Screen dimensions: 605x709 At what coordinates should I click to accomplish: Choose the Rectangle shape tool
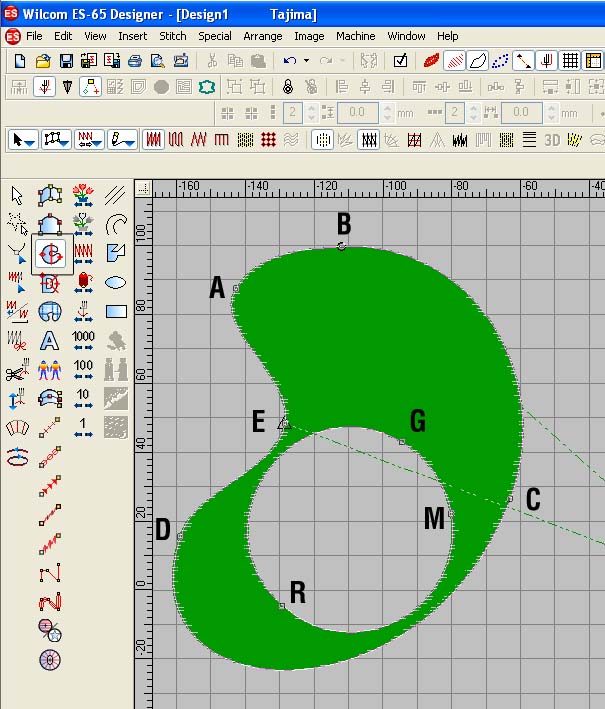[x=115, y=311]
